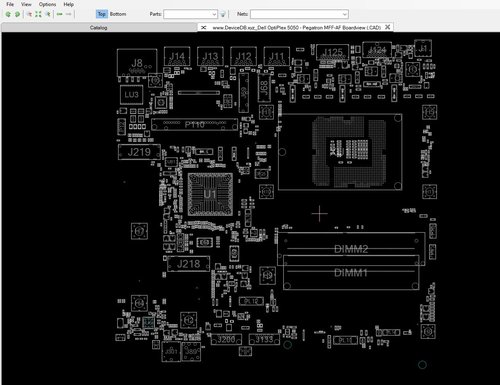The width and height of the screenshot is (500, 385).
Task: Open the Nets dropdown list
Action: pos(345,14)
